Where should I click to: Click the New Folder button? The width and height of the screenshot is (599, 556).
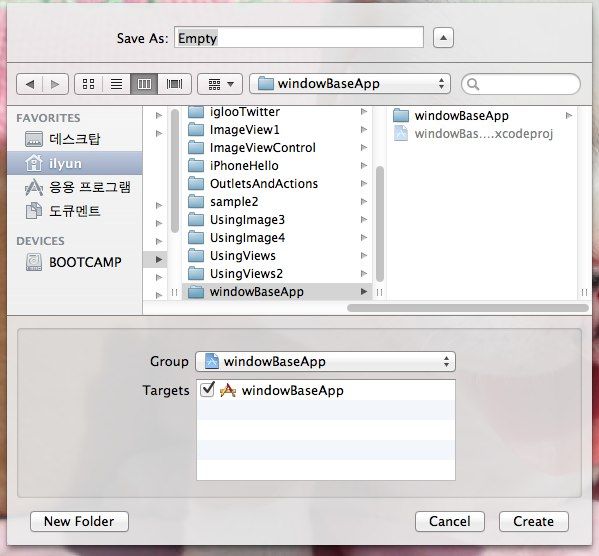point(79,521)
